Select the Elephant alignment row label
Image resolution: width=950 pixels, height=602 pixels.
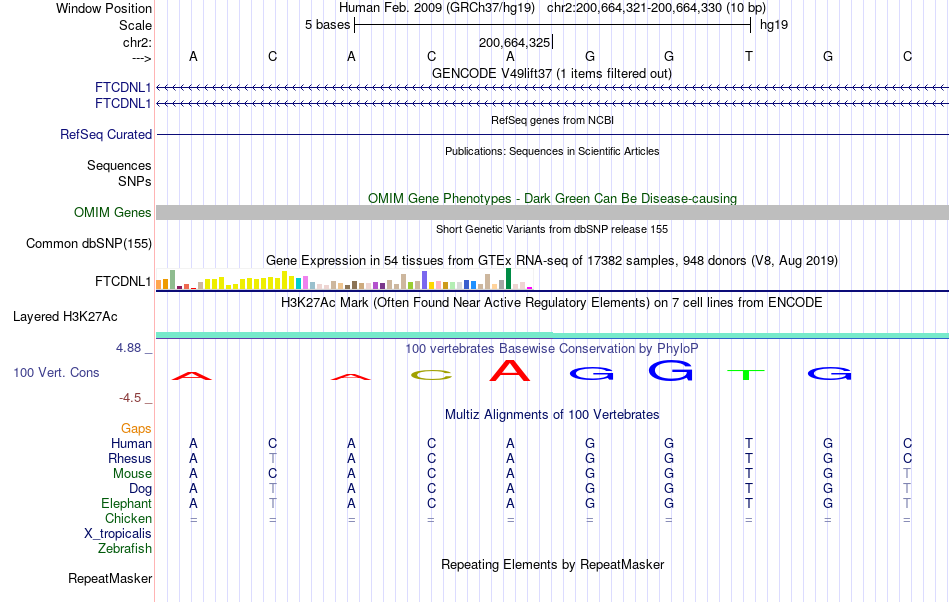pyautogui.click(x=126, y=503)
